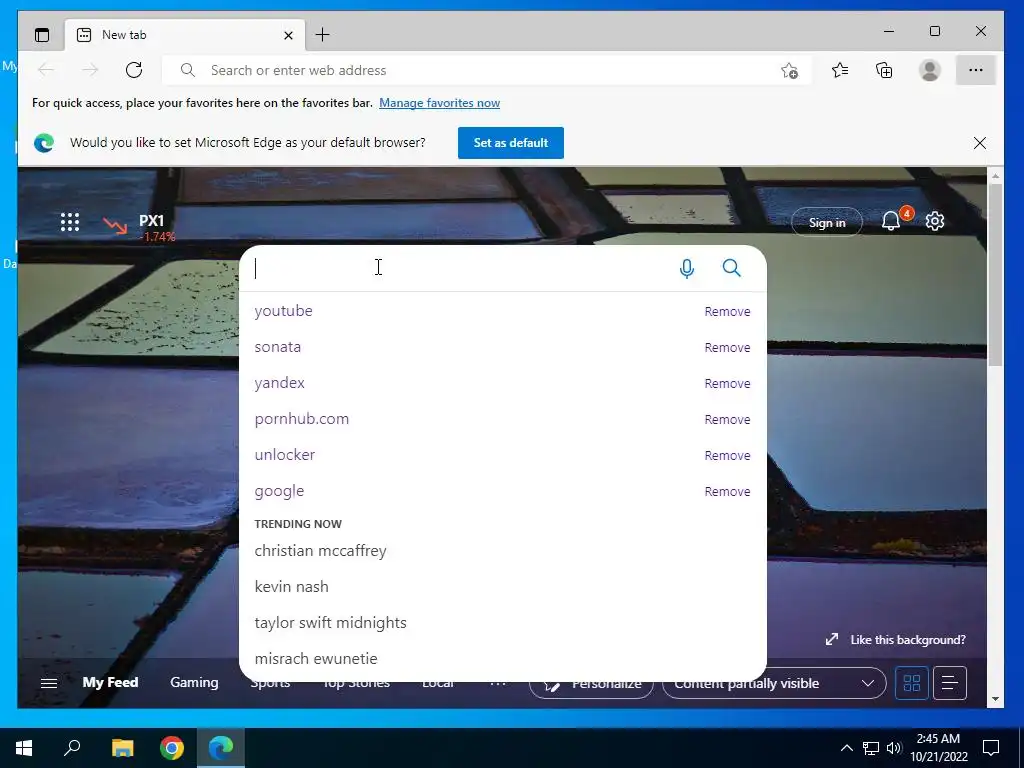Click the voice search microphone icon
This screenshot has height=768, width=1024.
tap(686, 268)
